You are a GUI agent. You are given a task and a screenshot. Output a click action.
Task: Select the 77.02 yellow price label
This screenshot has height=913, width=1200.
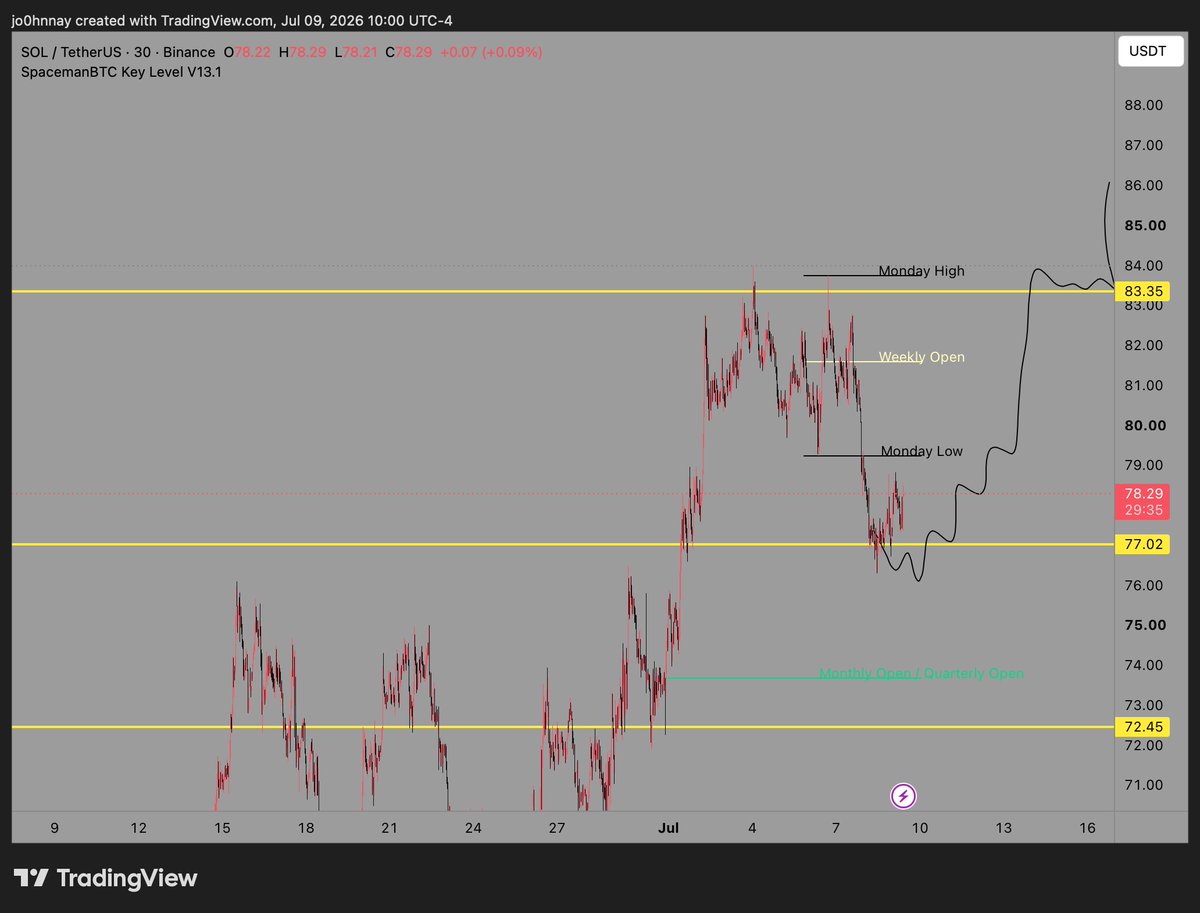(x=1142, y=544)
